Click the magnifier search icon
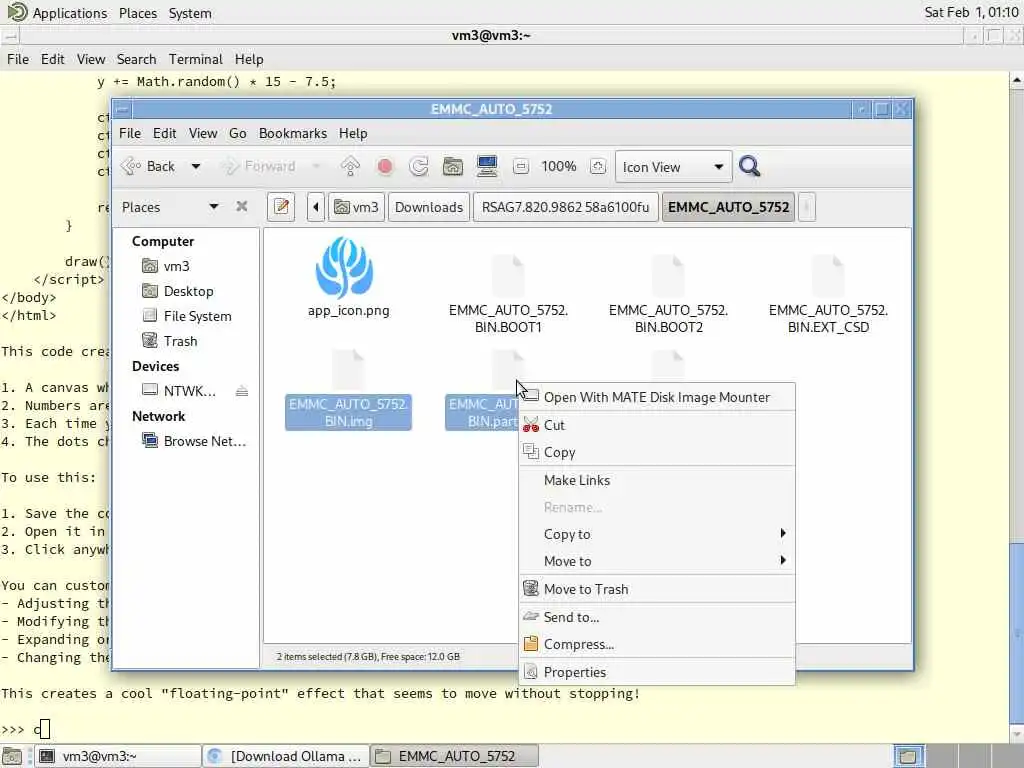The image size is (1024, 768). [750, 167]
